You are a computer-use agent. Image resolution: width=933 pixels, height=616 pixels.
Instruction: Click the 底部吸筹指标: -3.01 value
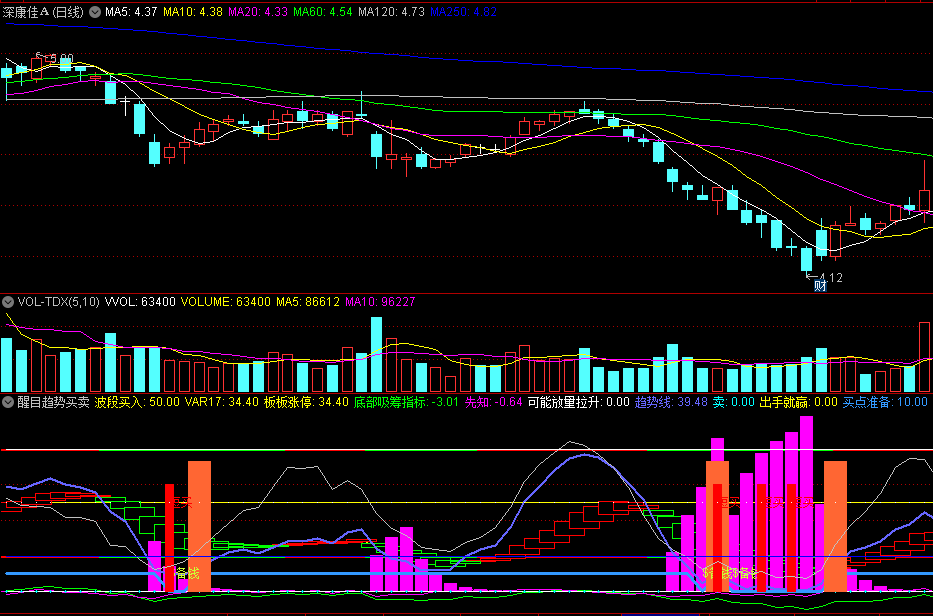point(406,402)
